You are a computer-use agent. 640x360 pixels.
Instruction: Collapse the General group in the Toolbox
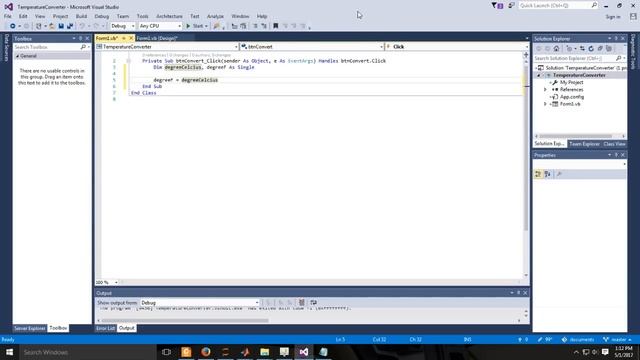point(18,56)
